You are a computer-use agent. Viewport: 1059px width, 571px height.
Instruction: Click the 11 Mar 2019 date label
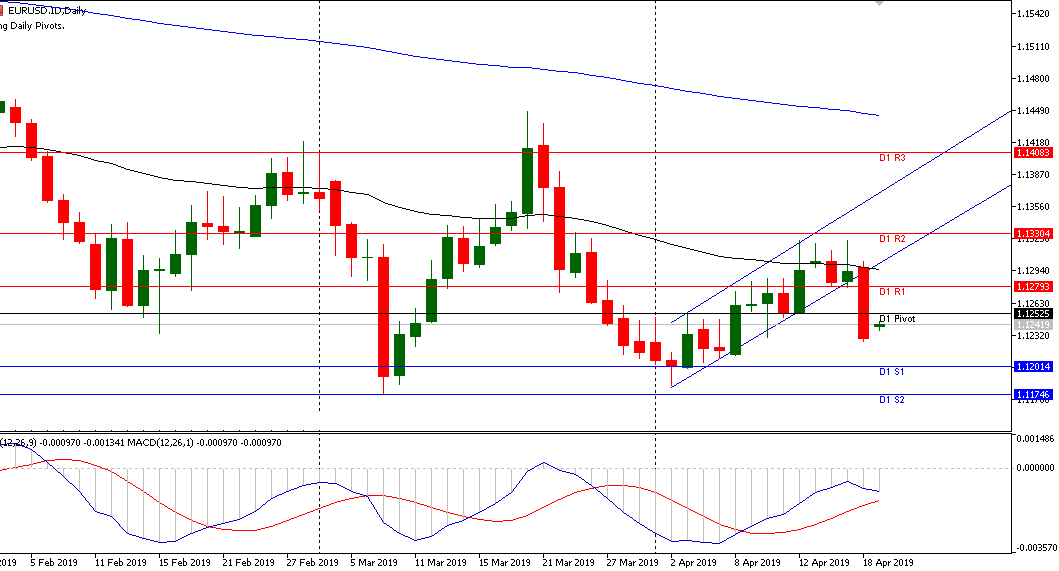coord(440,563)
